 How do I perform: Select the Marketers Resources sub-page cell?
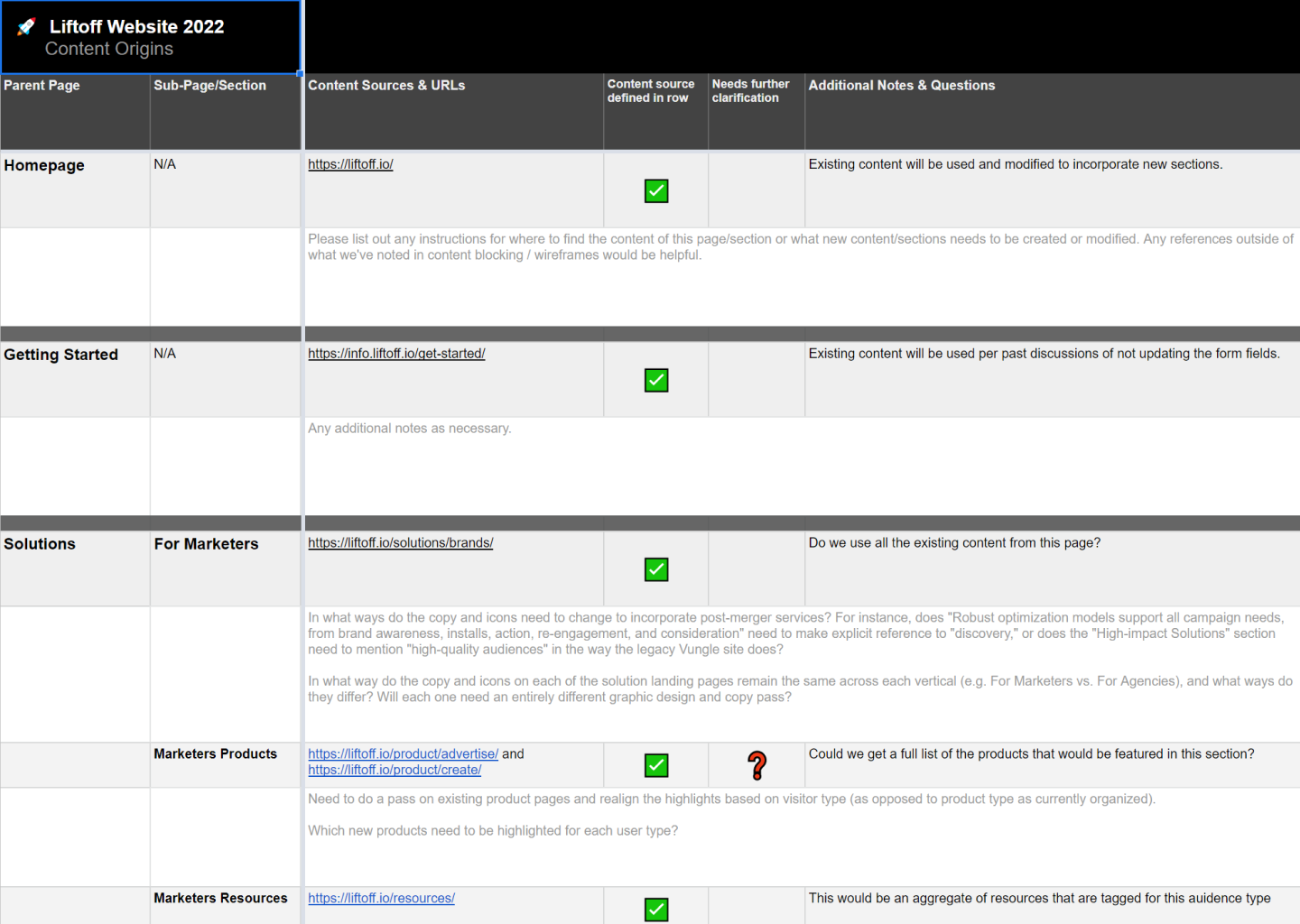(226, 906)
